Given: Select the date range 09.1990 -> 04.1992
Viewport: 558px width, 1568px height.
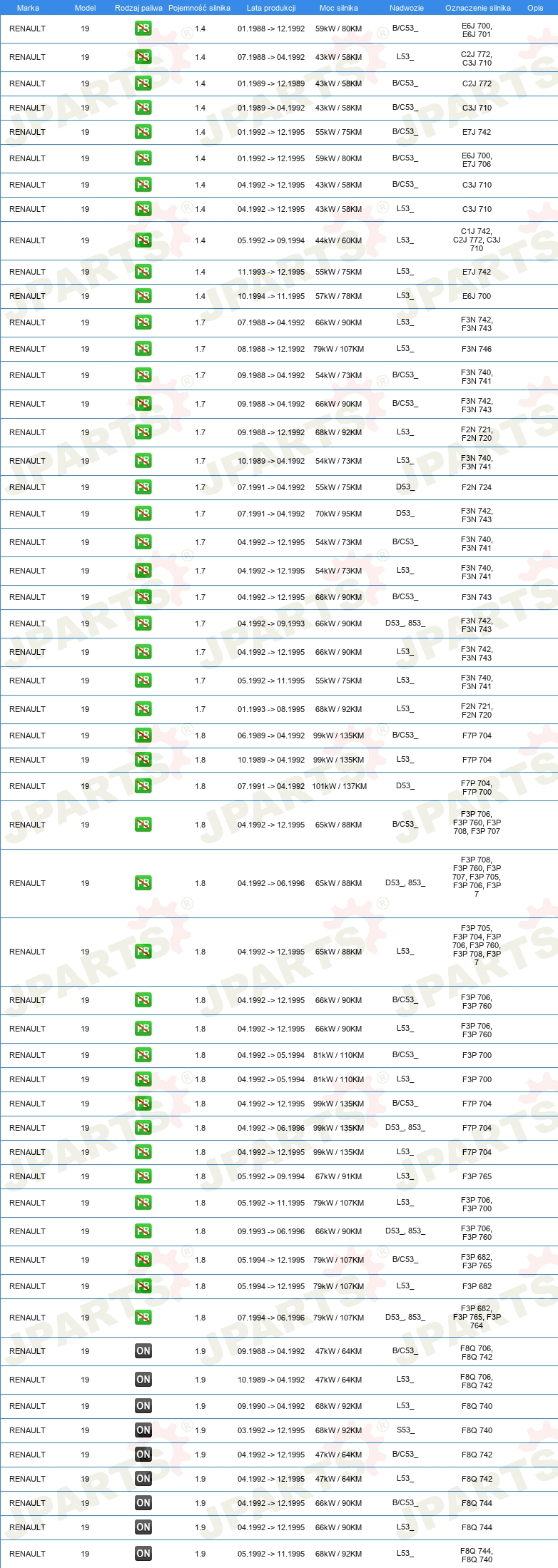Looking at the screenshot, I should [x=271, y=1406].
